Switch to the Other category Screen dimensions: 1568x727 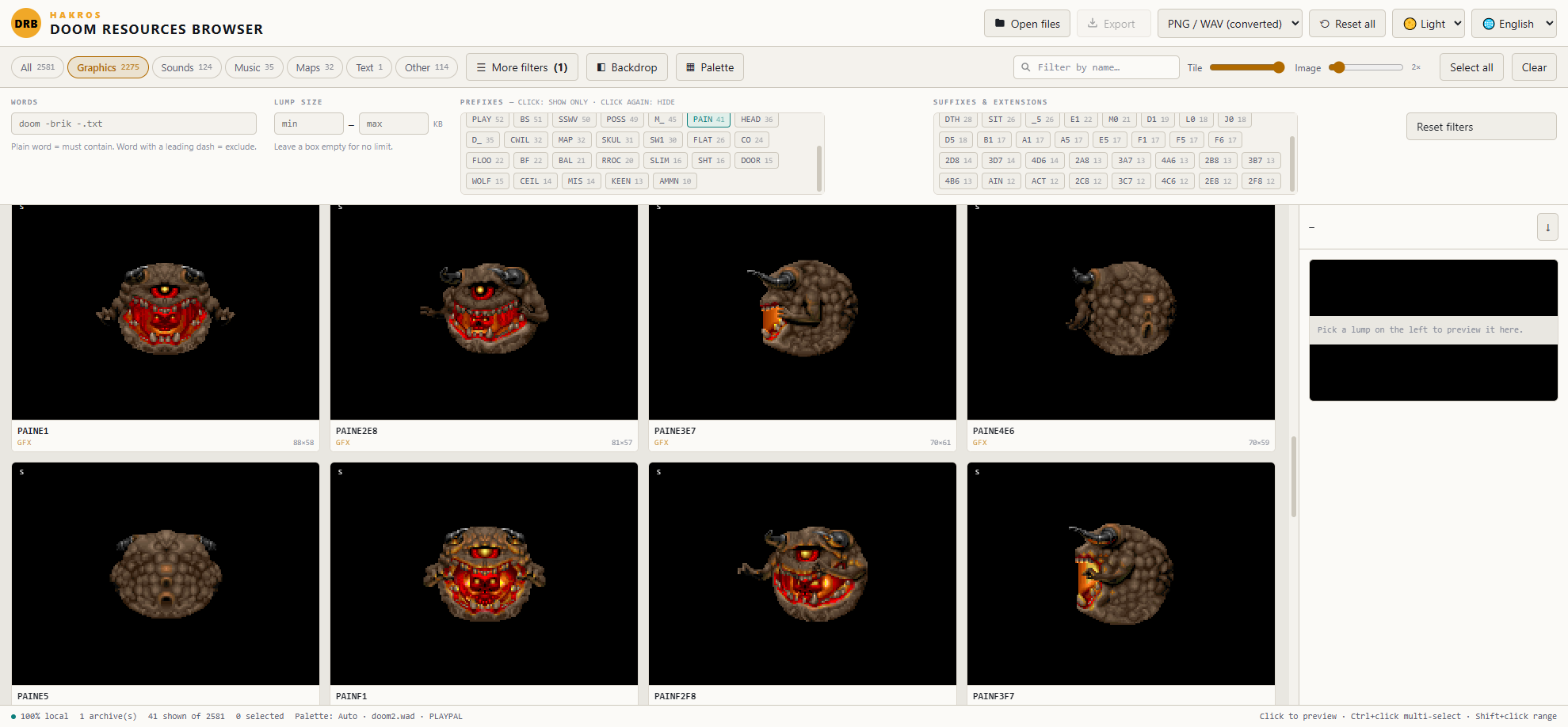[426, 67]
